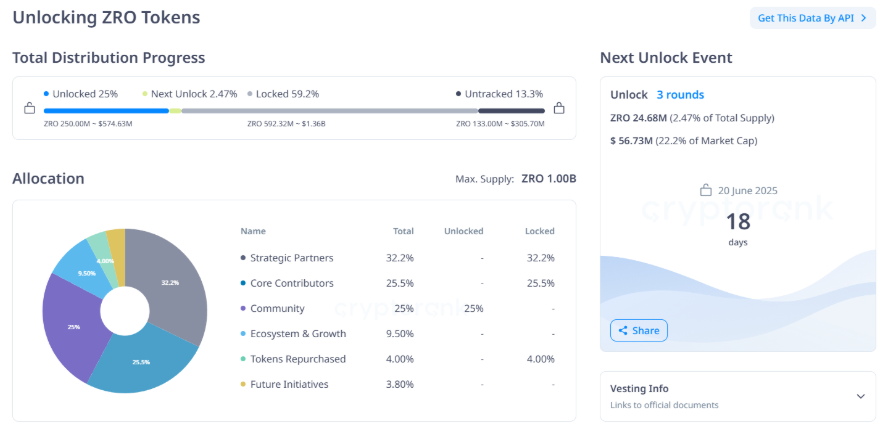This screenshot has width=893, height=429.
Task: Click the Get This Data By API button
Action: click(813, 18)
